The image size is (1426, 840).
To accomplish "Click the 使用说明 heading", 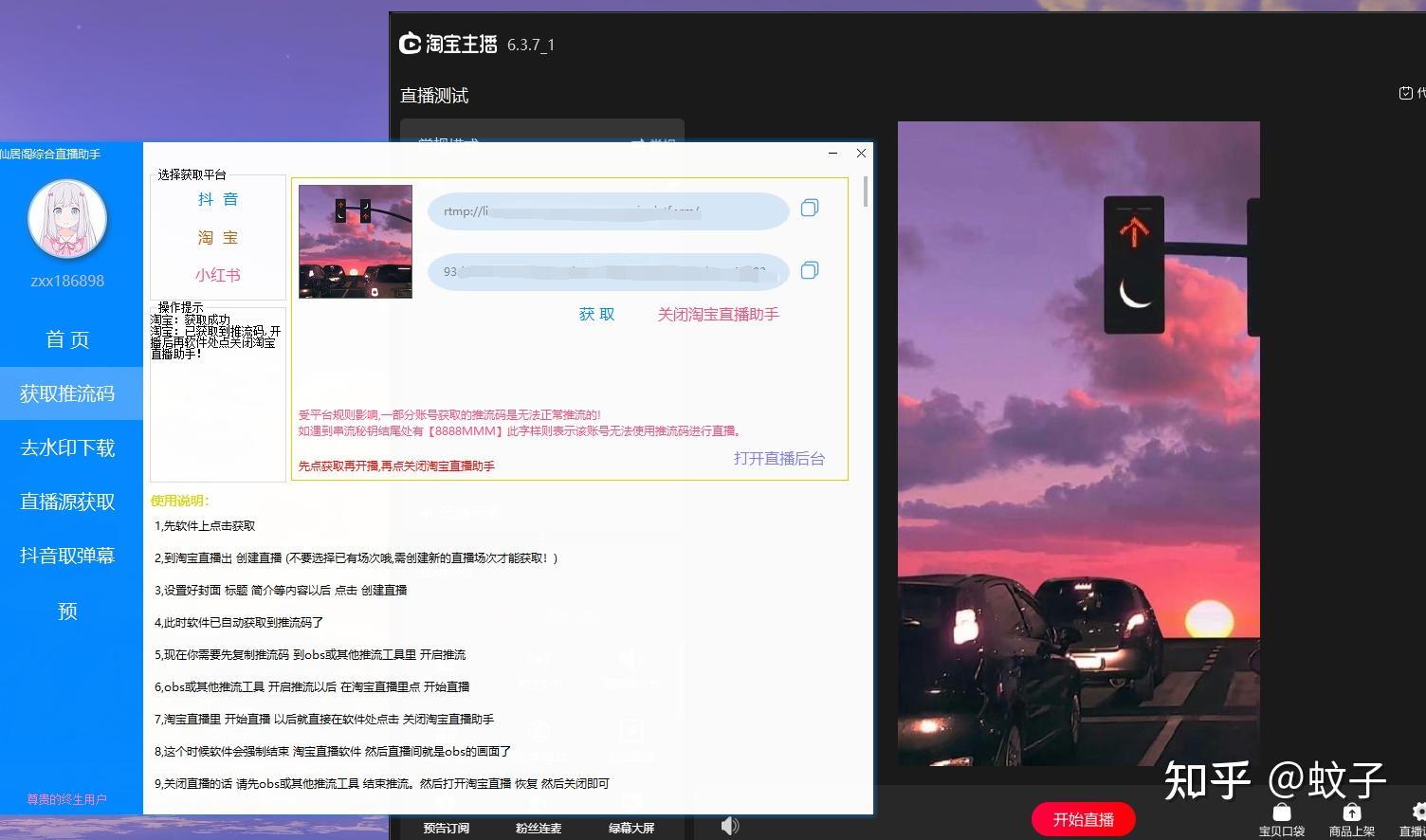I will 180,501.
